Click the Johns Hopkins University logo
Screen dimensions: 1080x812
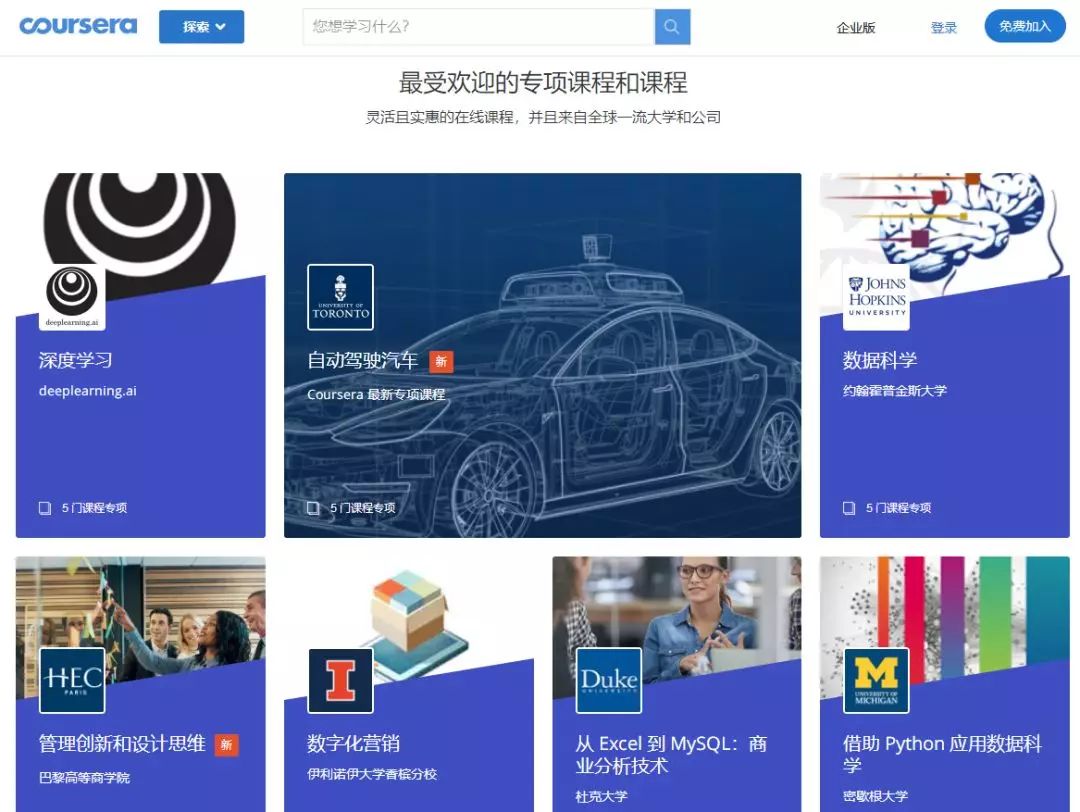[876, 297]
